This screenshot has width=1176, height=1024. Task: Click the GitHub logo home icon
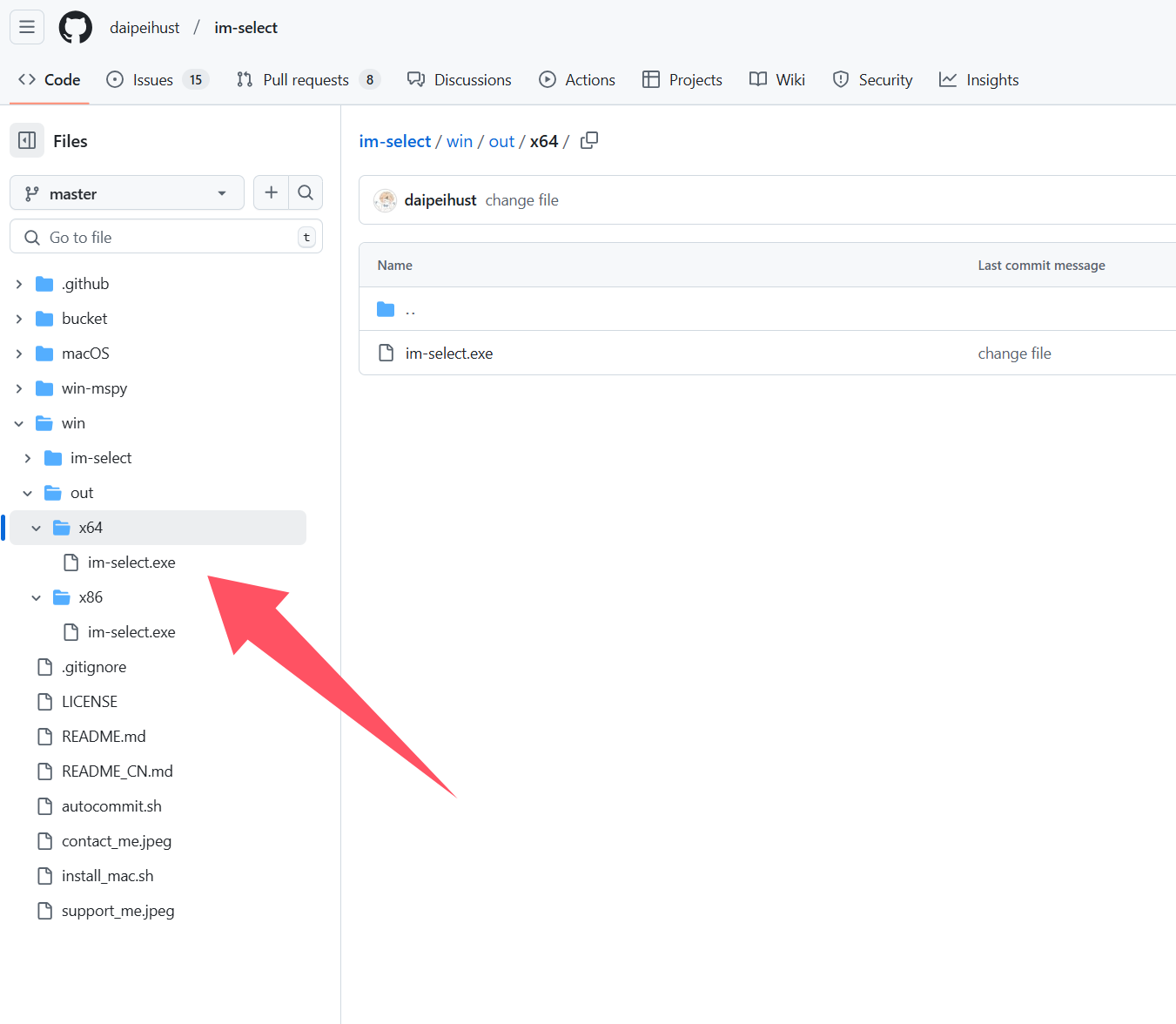click(75, 27)
